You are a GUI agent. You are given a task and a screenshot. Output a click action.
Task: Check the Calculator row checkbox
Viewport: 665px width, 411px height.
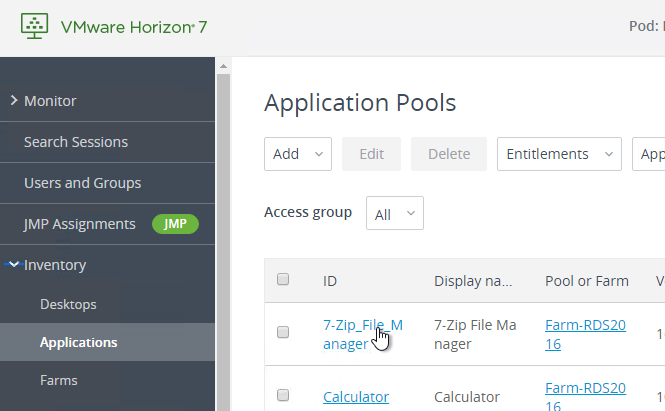pos(283,395)
